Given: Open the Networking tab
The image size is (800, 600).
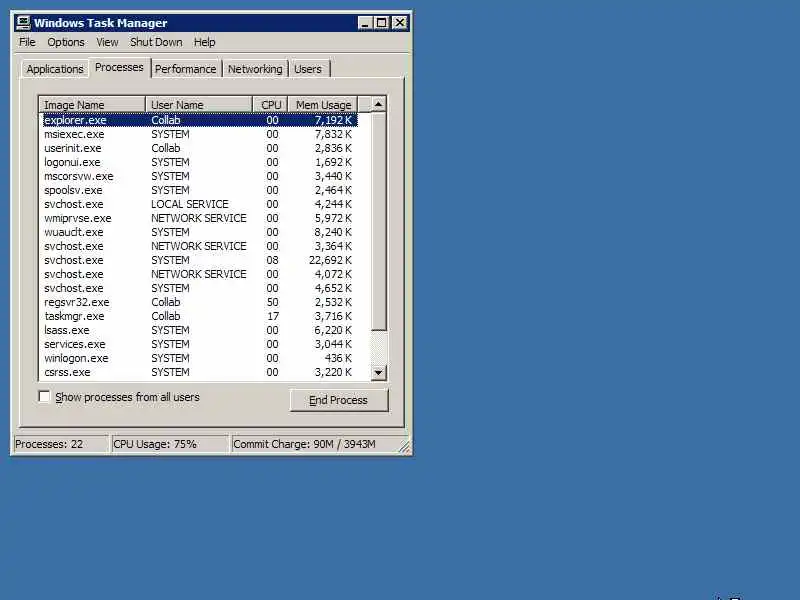Looking at the screenshot, I should click(255, 69).
